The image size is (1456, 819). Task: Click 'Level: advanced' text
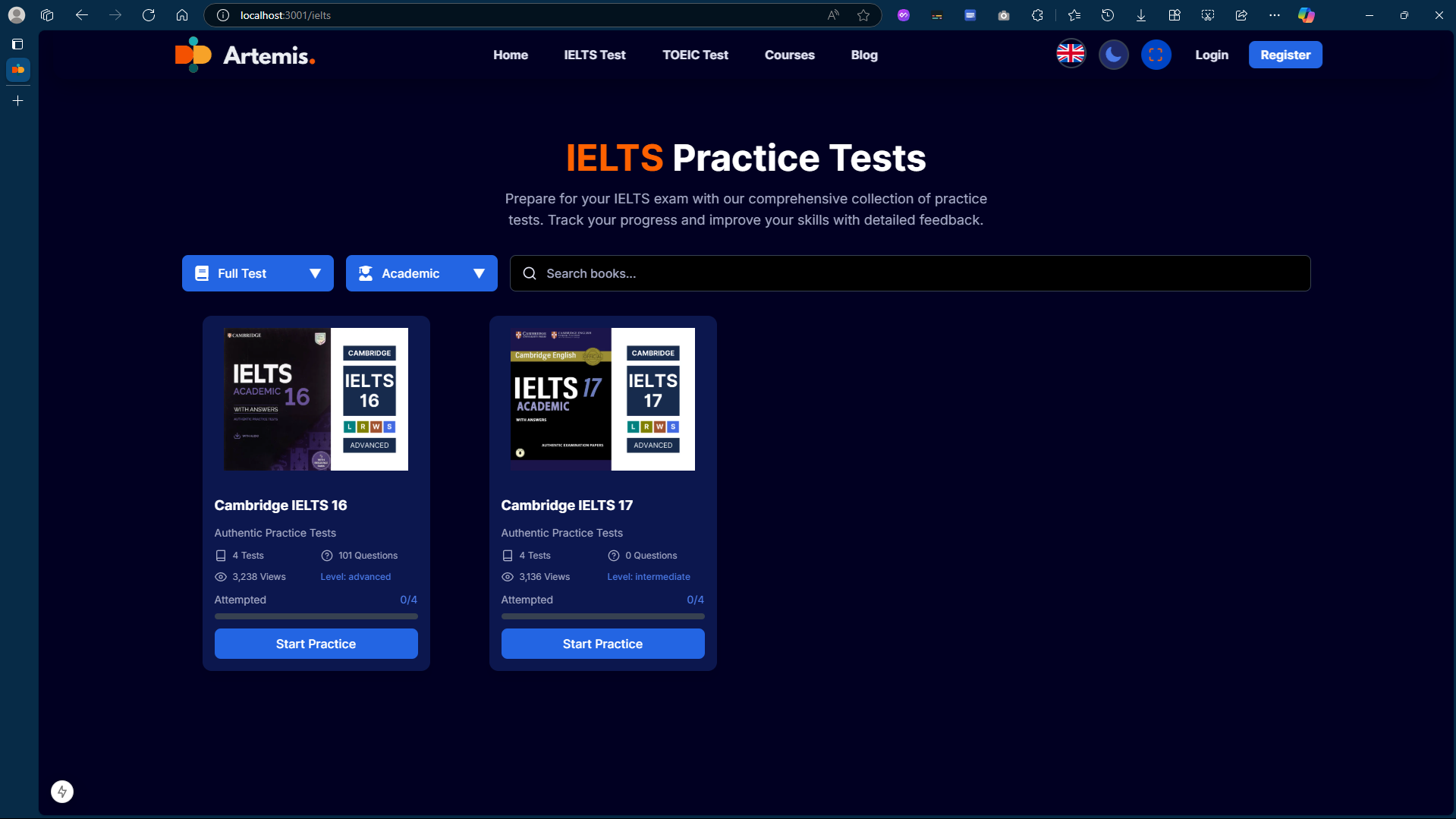[x=355, y=577]
